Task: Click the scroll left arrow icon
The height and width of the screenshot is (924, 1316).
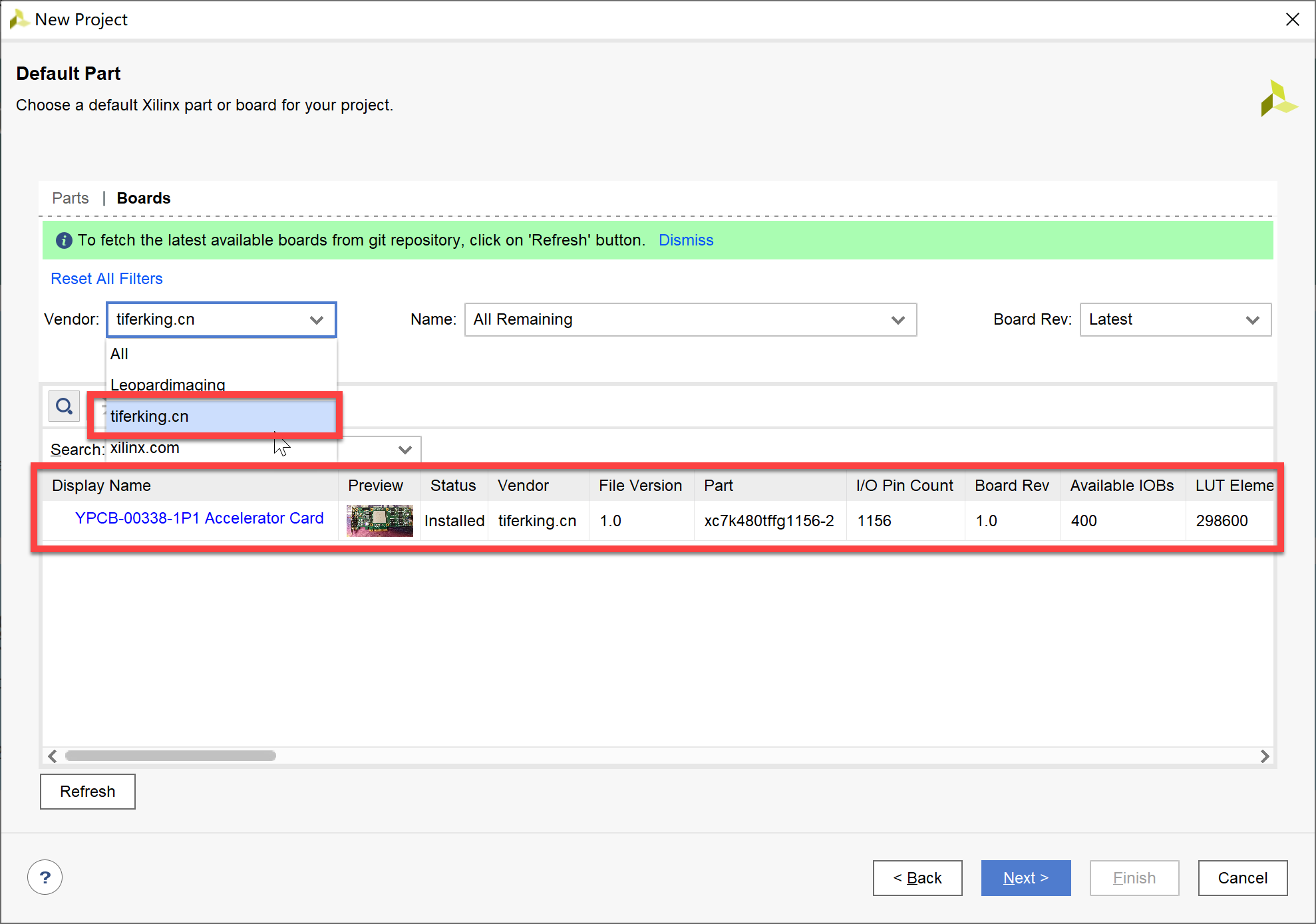Action: click(x=53, y=756)
